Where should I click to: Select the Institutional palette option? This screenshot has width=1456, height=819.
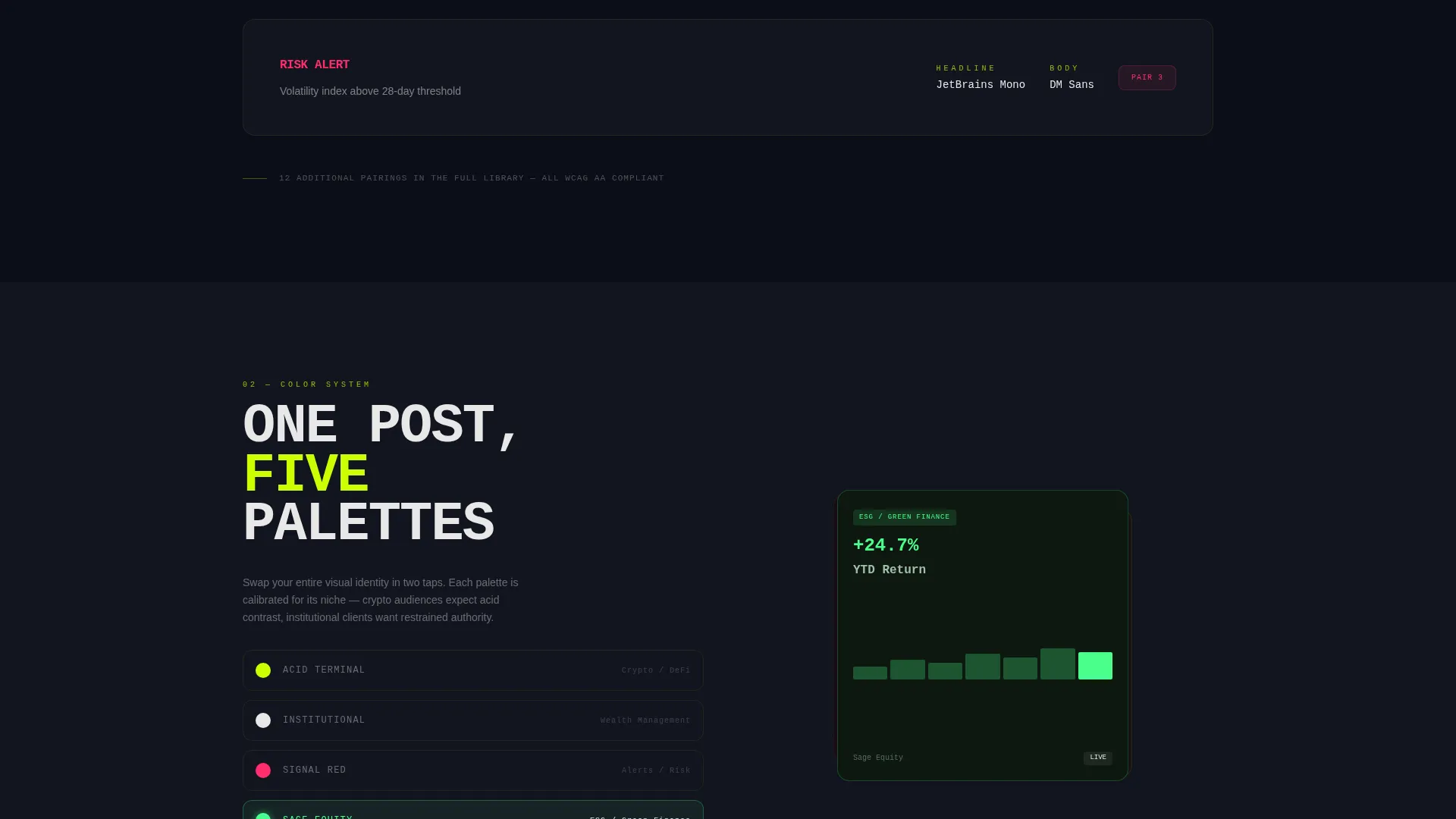(473, 720)
